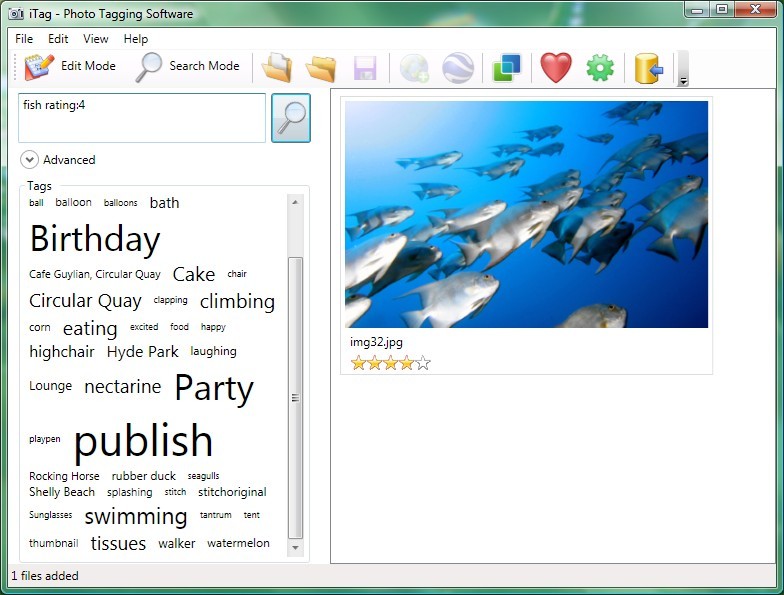Select the bath tag

164,203
